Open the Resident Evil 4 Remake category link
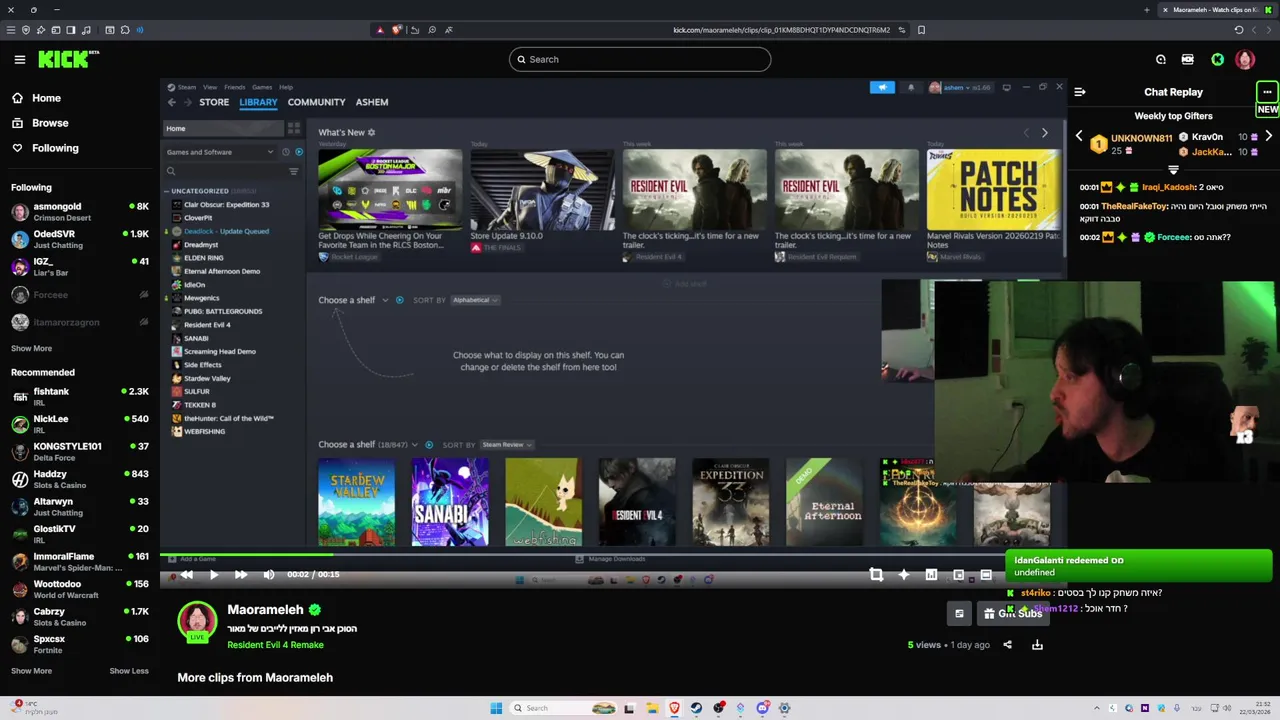This screenshot has height=720, width=1280. pyautogui.click(x=275, y=645)
